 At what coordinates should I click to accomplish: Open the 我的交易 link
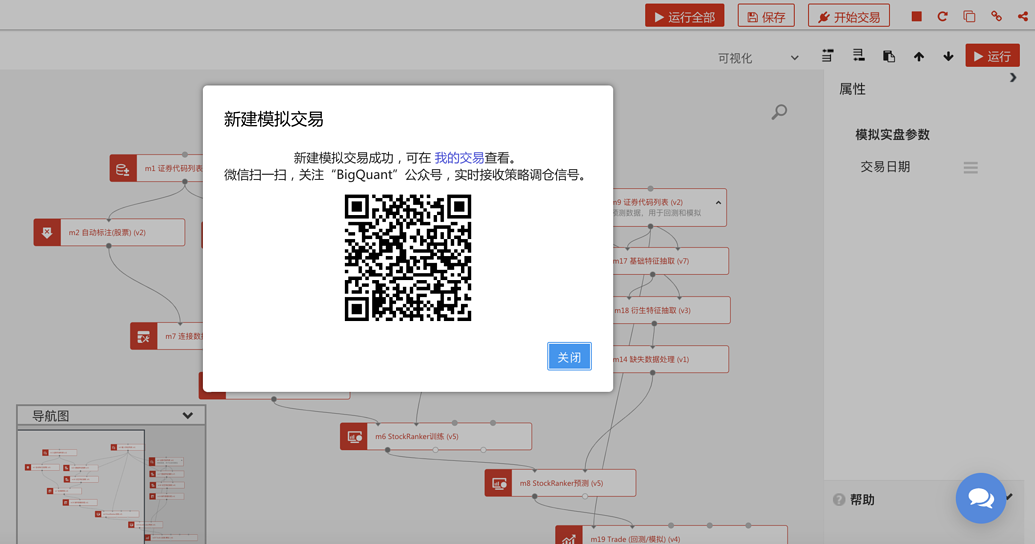(x=459, y=158)
